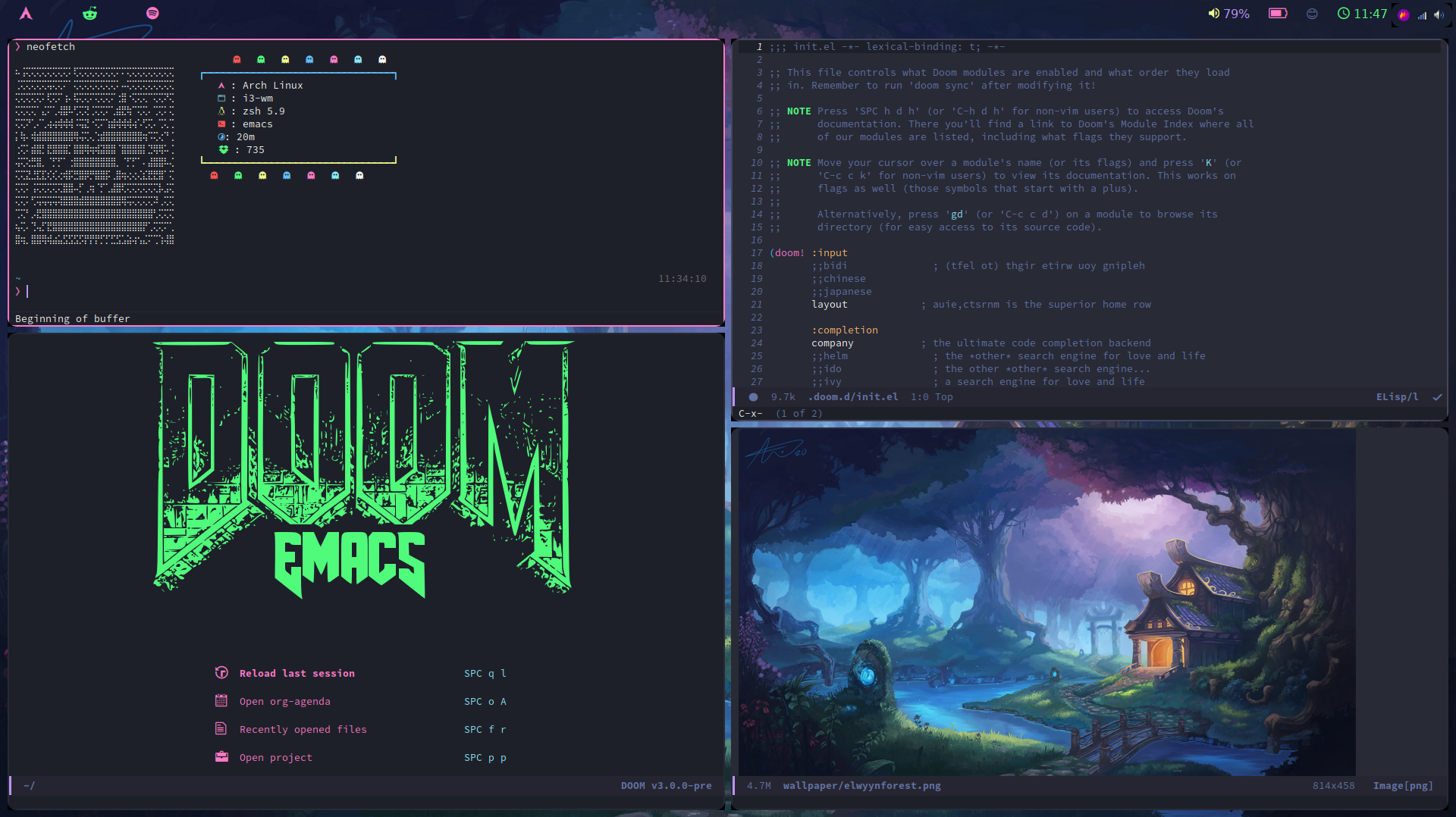The image size is (1456, 817).
Task: Click the 'neofetch' command text in terminal
Action: (51, 47)
